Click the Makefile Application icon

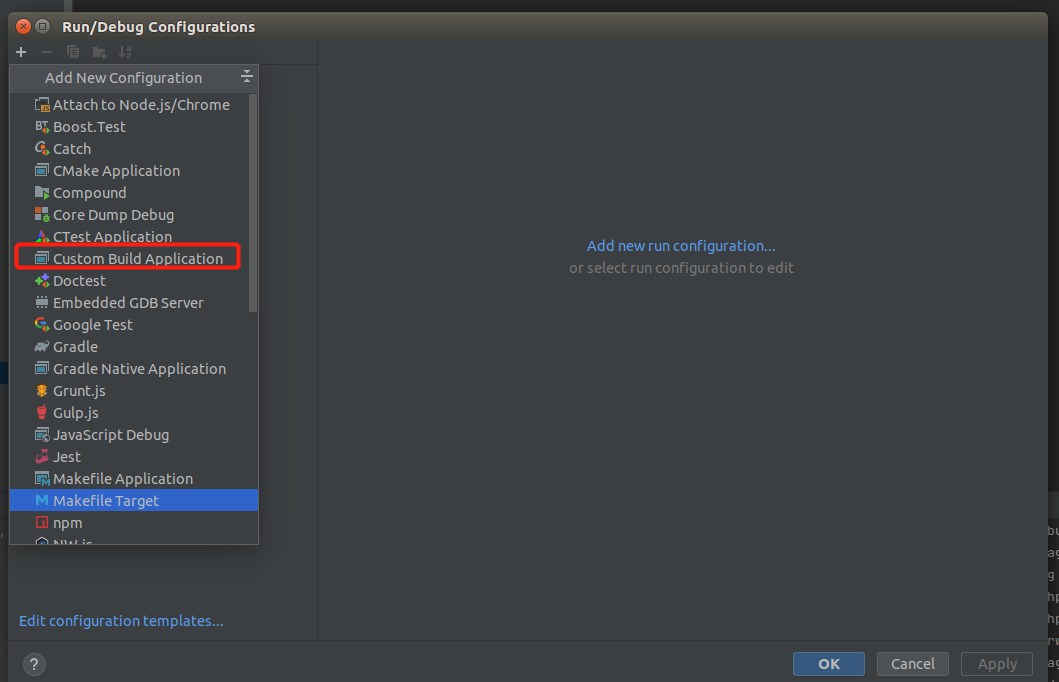(42, 479)
